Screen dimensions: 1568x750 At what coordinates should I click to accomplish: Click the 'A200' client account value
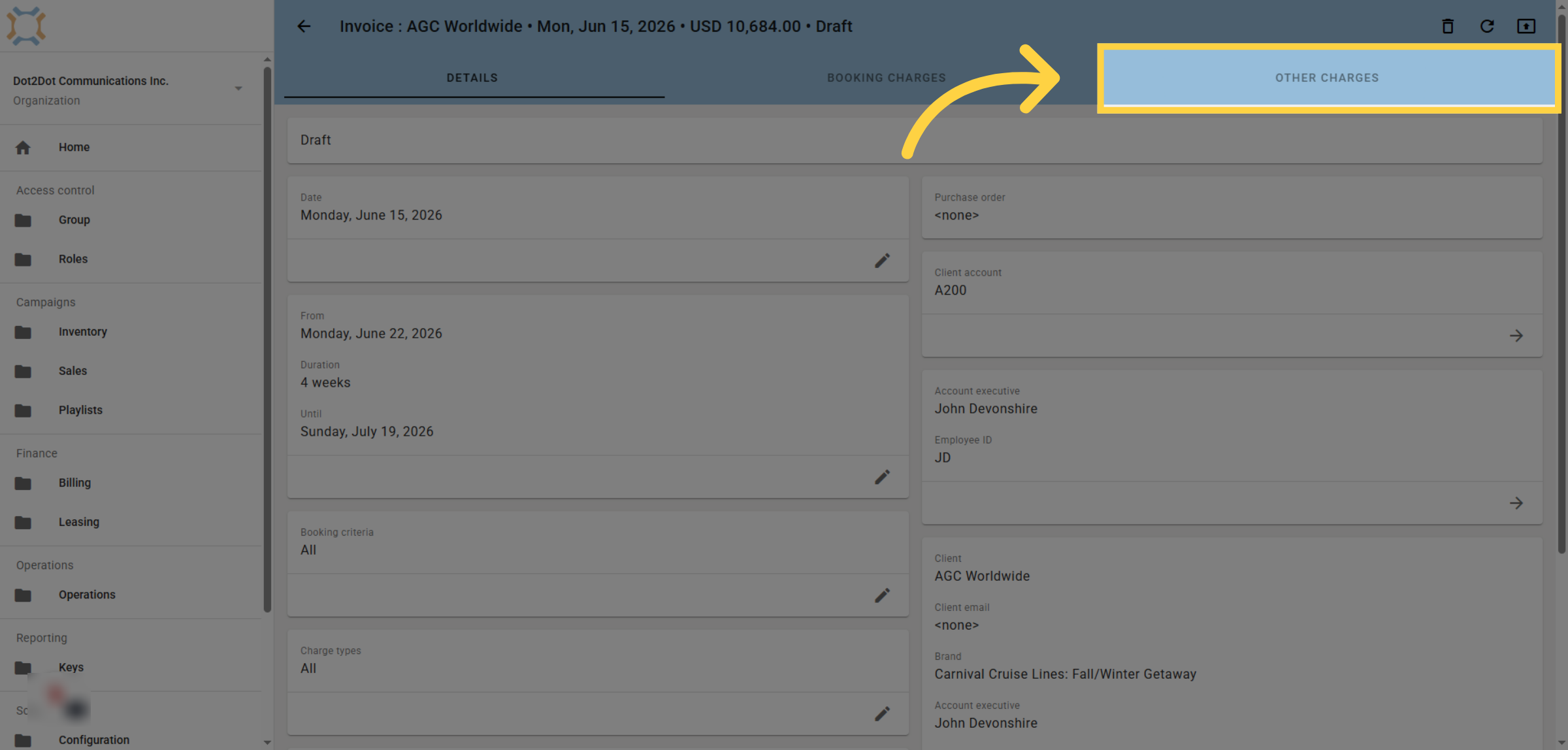(x=950, y=291)
